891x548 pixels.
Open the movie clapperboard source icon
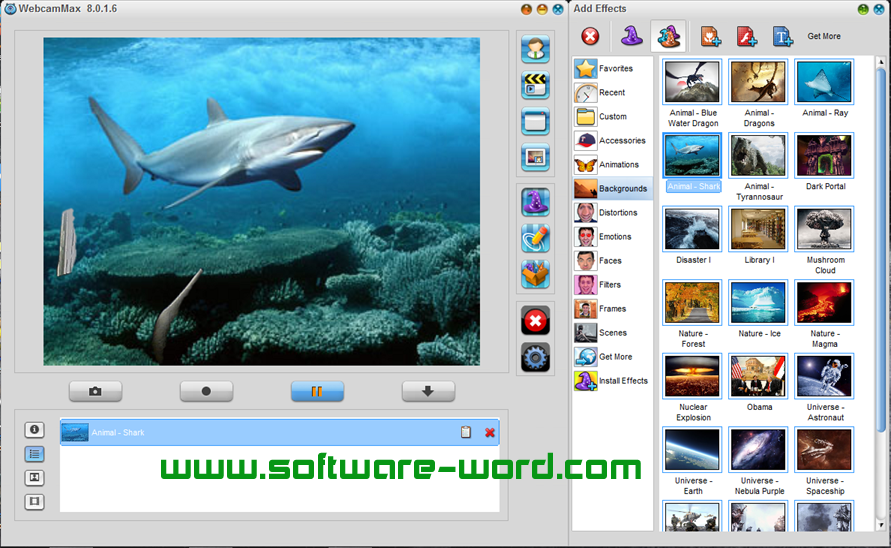(535, 85)
